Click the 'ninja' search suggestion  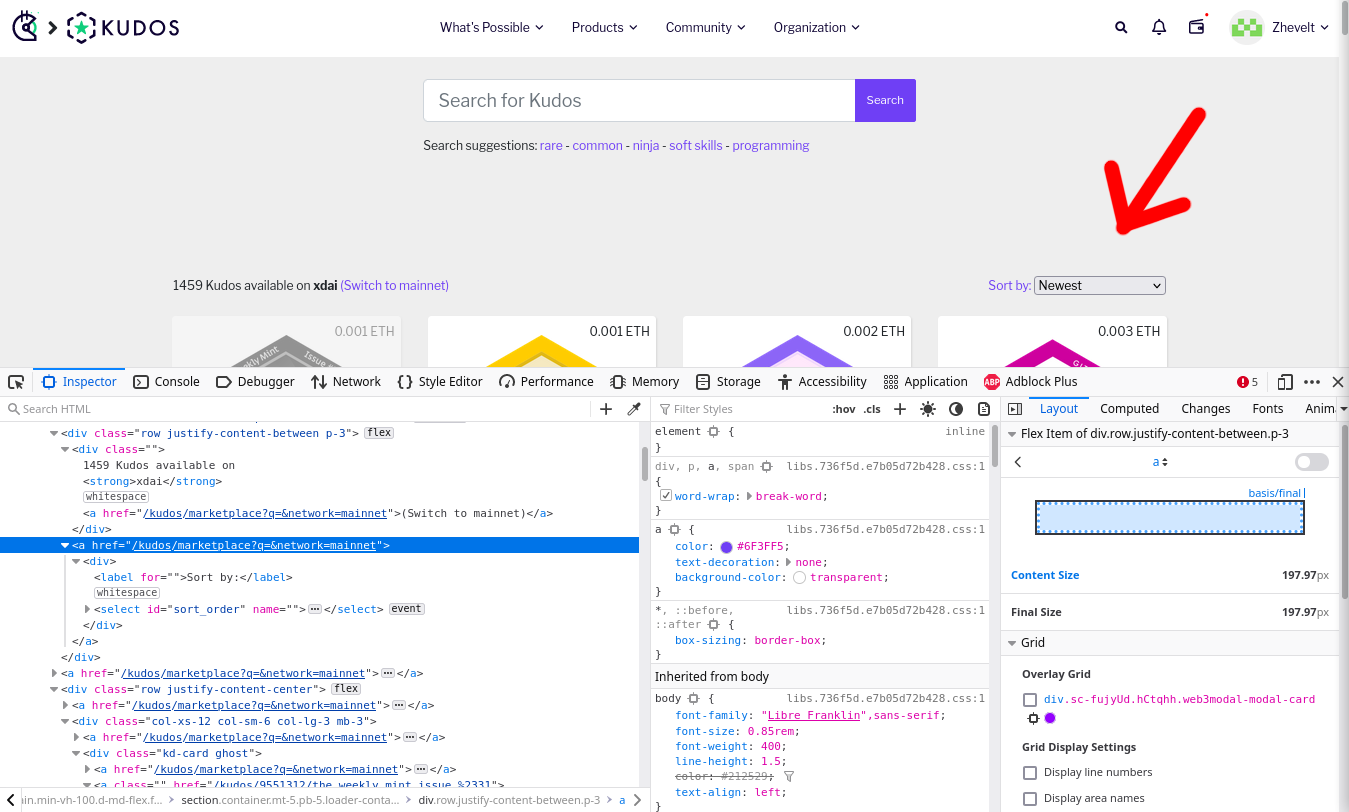pyautogui.click(x=646, y=146)
